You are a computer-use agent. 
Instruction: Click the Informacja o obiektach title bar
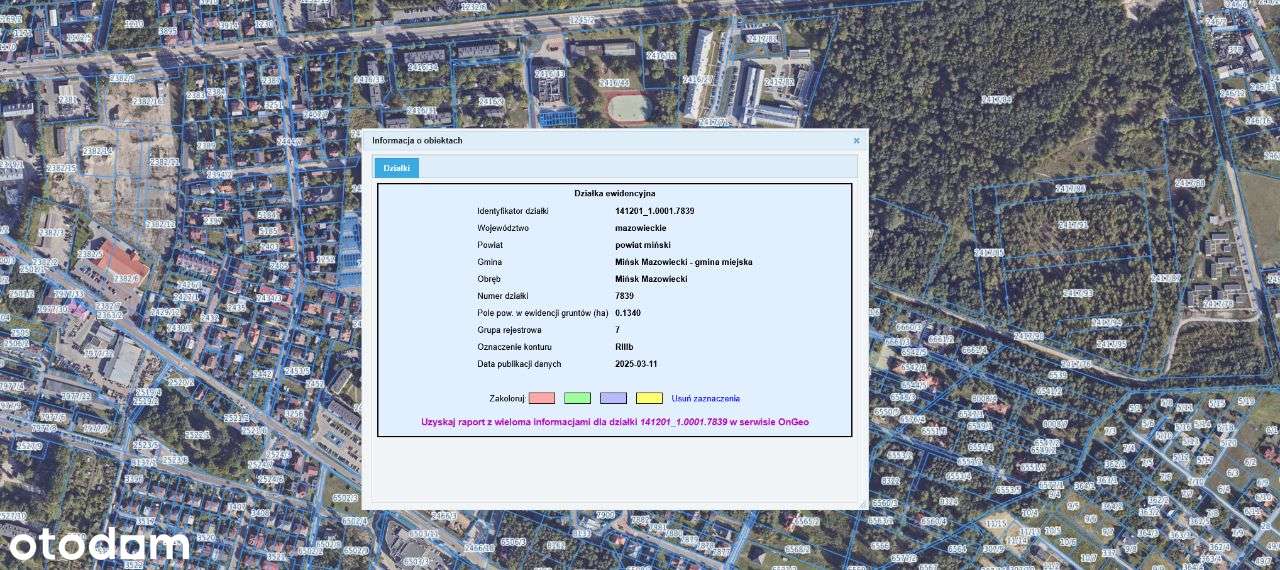click(x=615, y=141)
